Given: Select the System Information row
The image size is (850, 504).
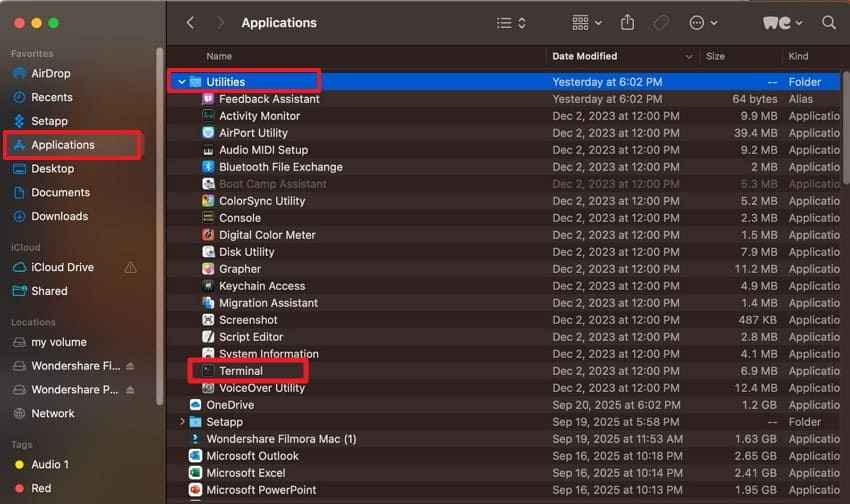Looking at the screenshot, I should [504, 354].
